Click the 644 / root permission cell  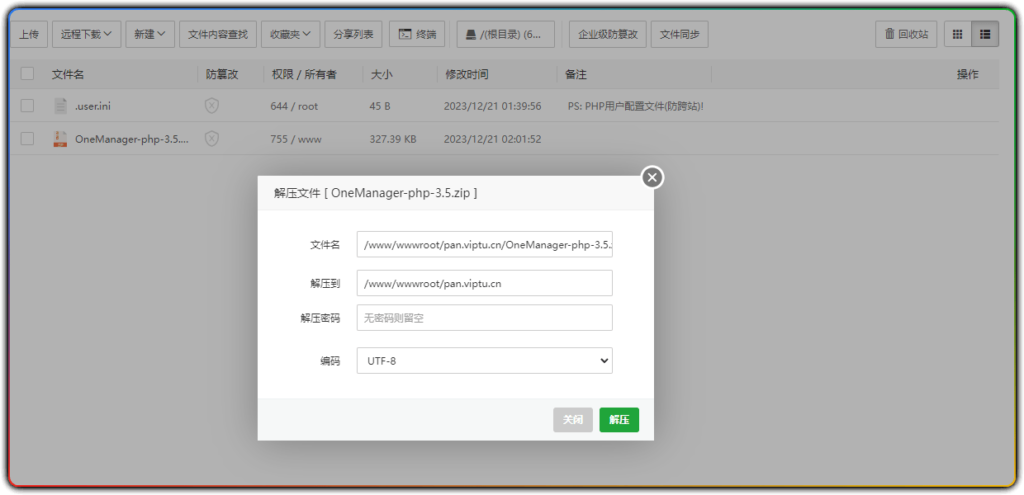[294, 106]
